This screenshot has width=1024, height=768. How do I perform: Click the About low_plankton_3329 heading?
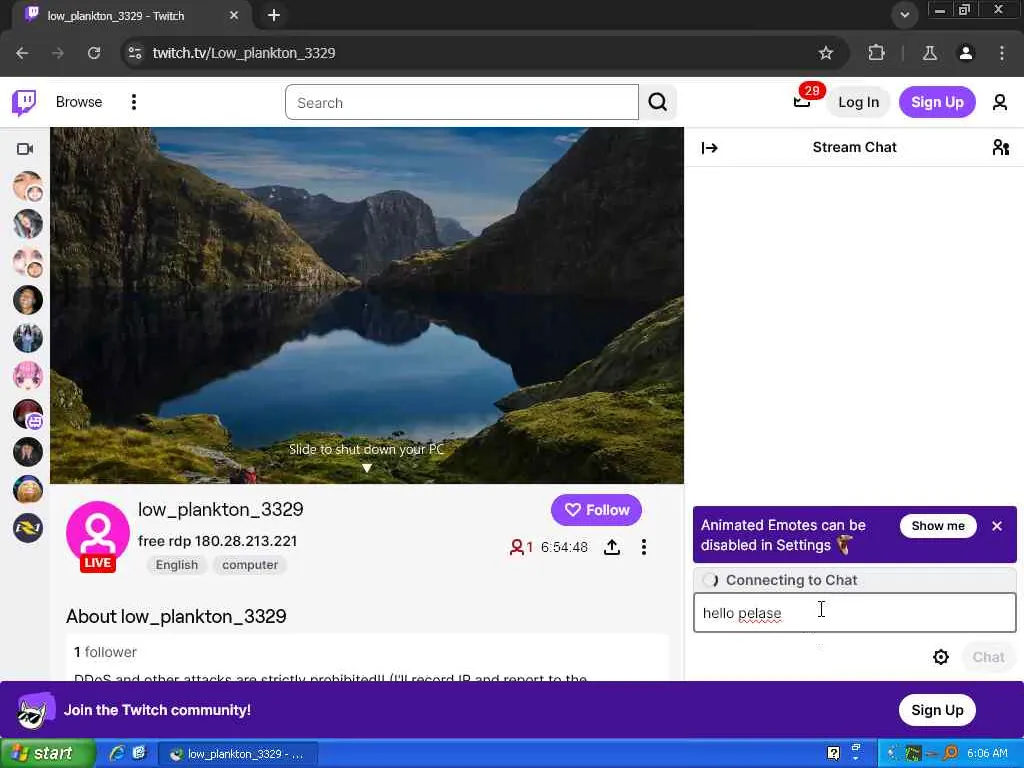click(176, 616)
